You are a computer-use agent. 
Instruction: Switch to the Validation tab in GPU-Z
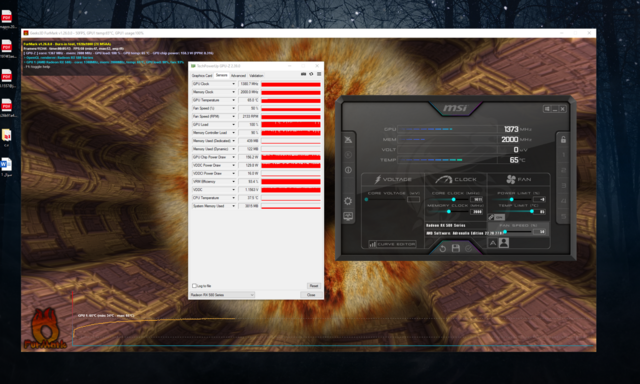(x=256, y=75)
